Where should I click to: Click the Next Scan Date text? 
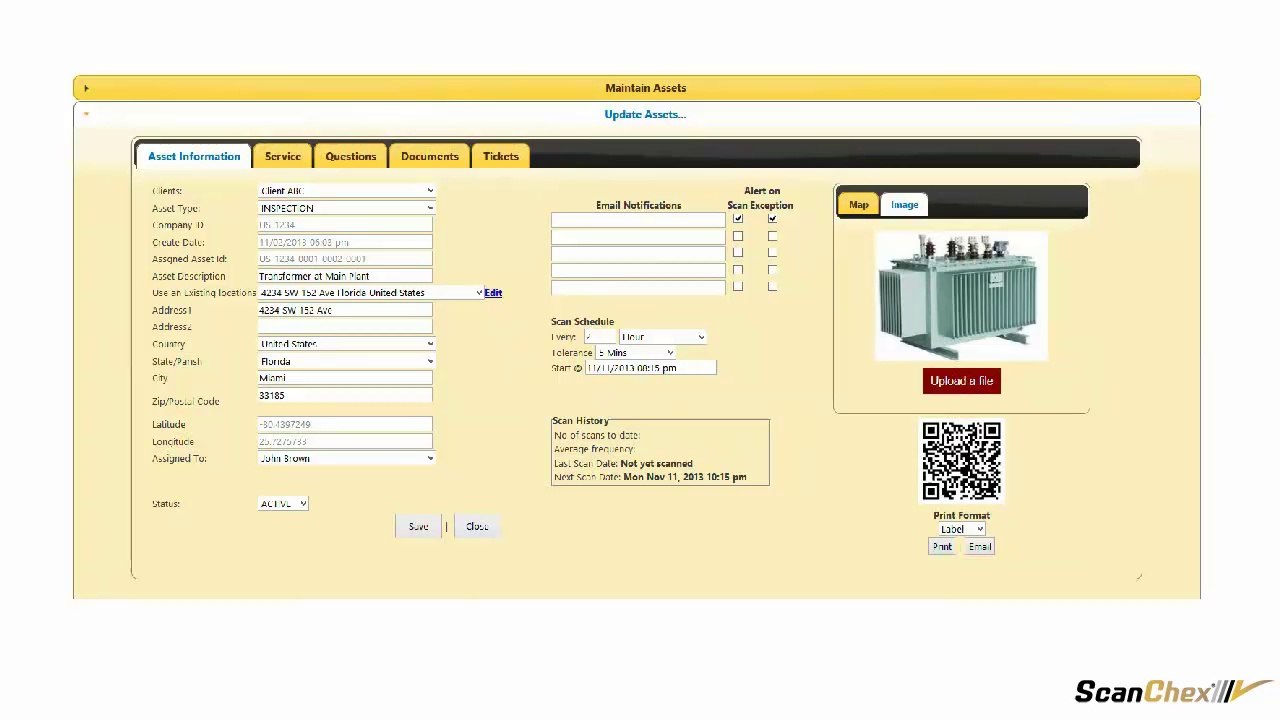(650, 477)
